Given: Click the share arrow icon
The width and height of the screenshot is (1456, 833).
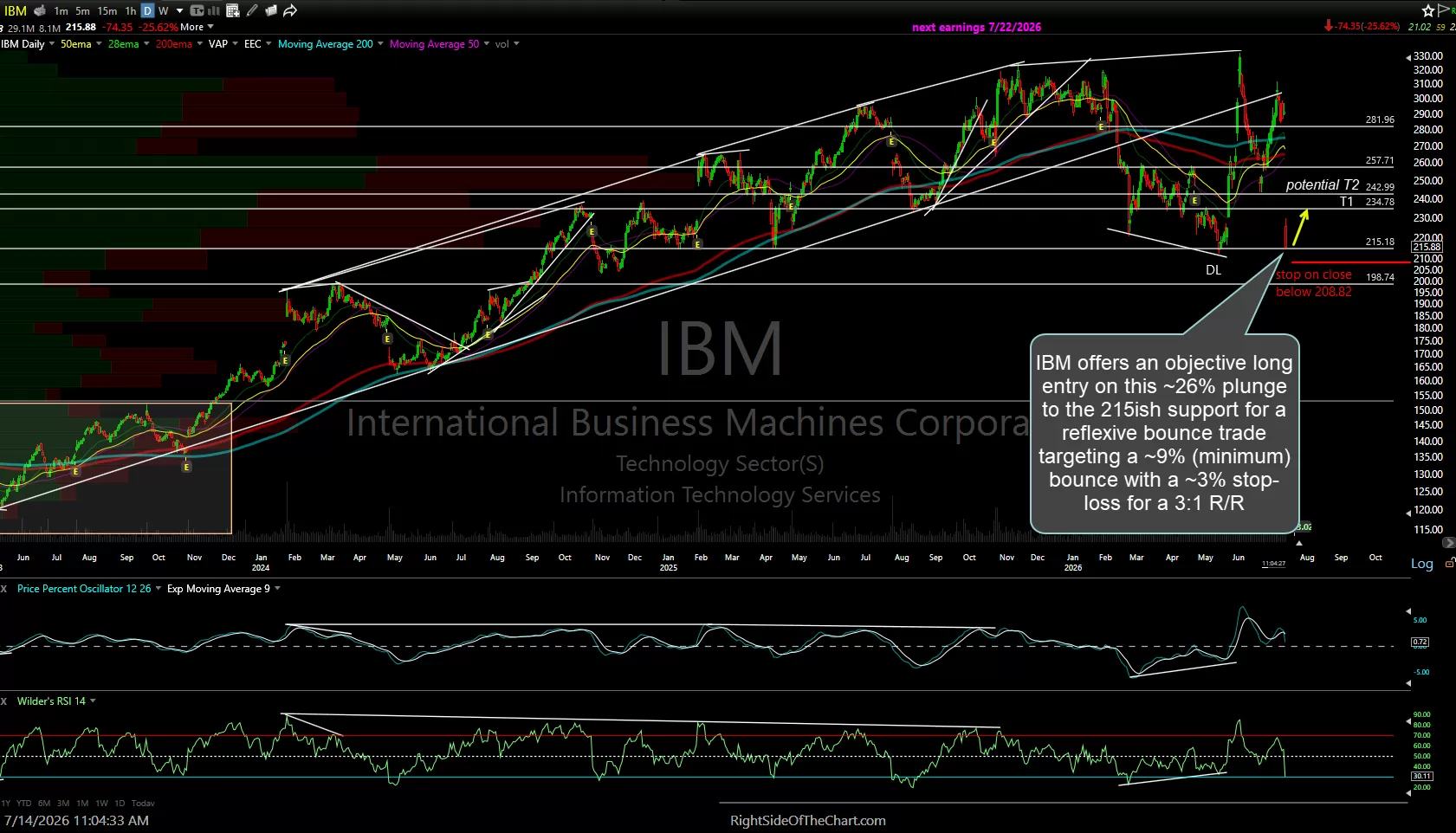Looking at the screenshot, I should coord(290,10).
